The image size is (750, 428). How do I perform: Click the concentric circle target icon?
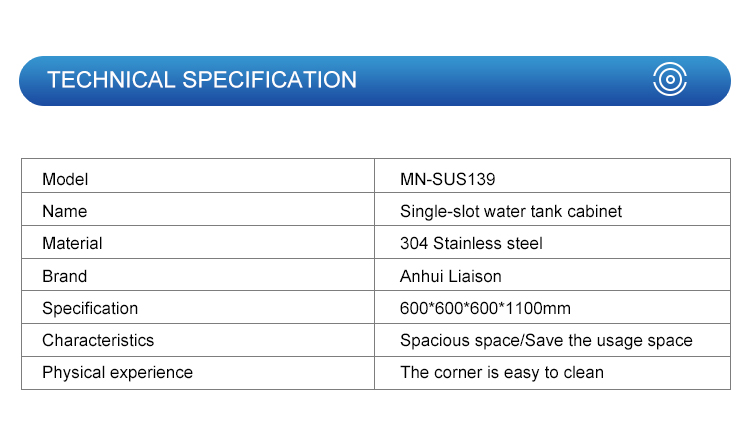(x=670, y=79)
